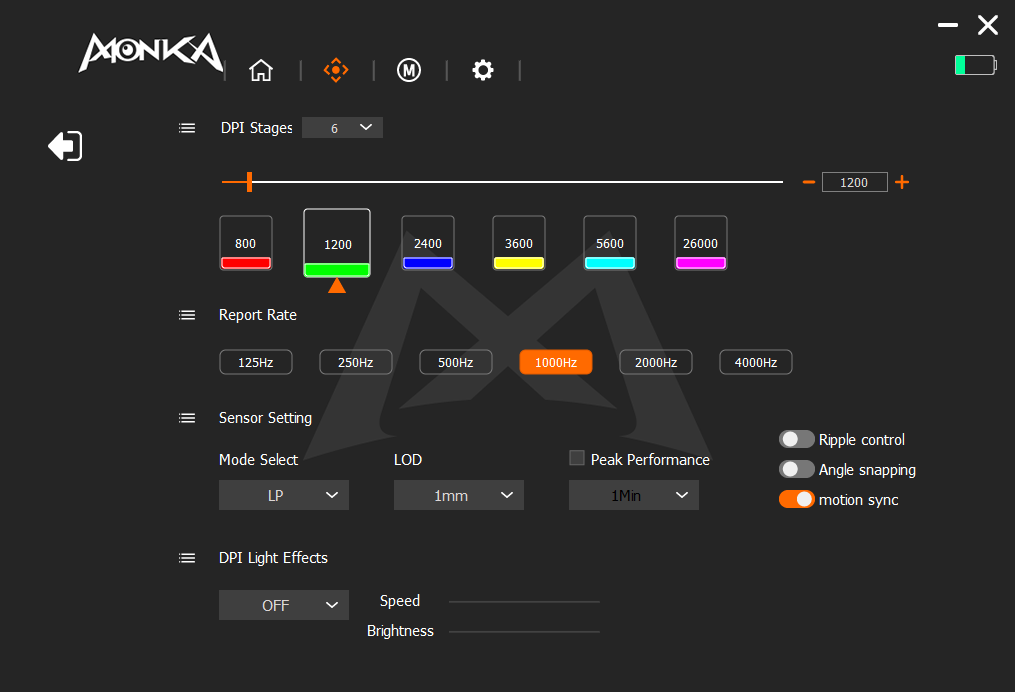
Task: Open the gear settings page
Action: tap(483, 70)
